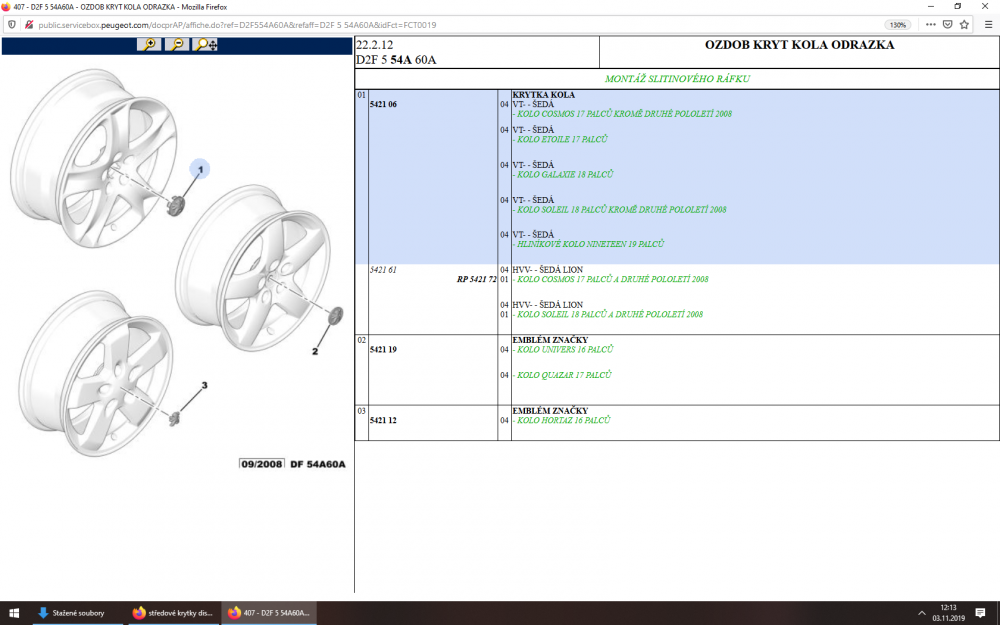Click replacement part RP 5421 72

(476, 279)
